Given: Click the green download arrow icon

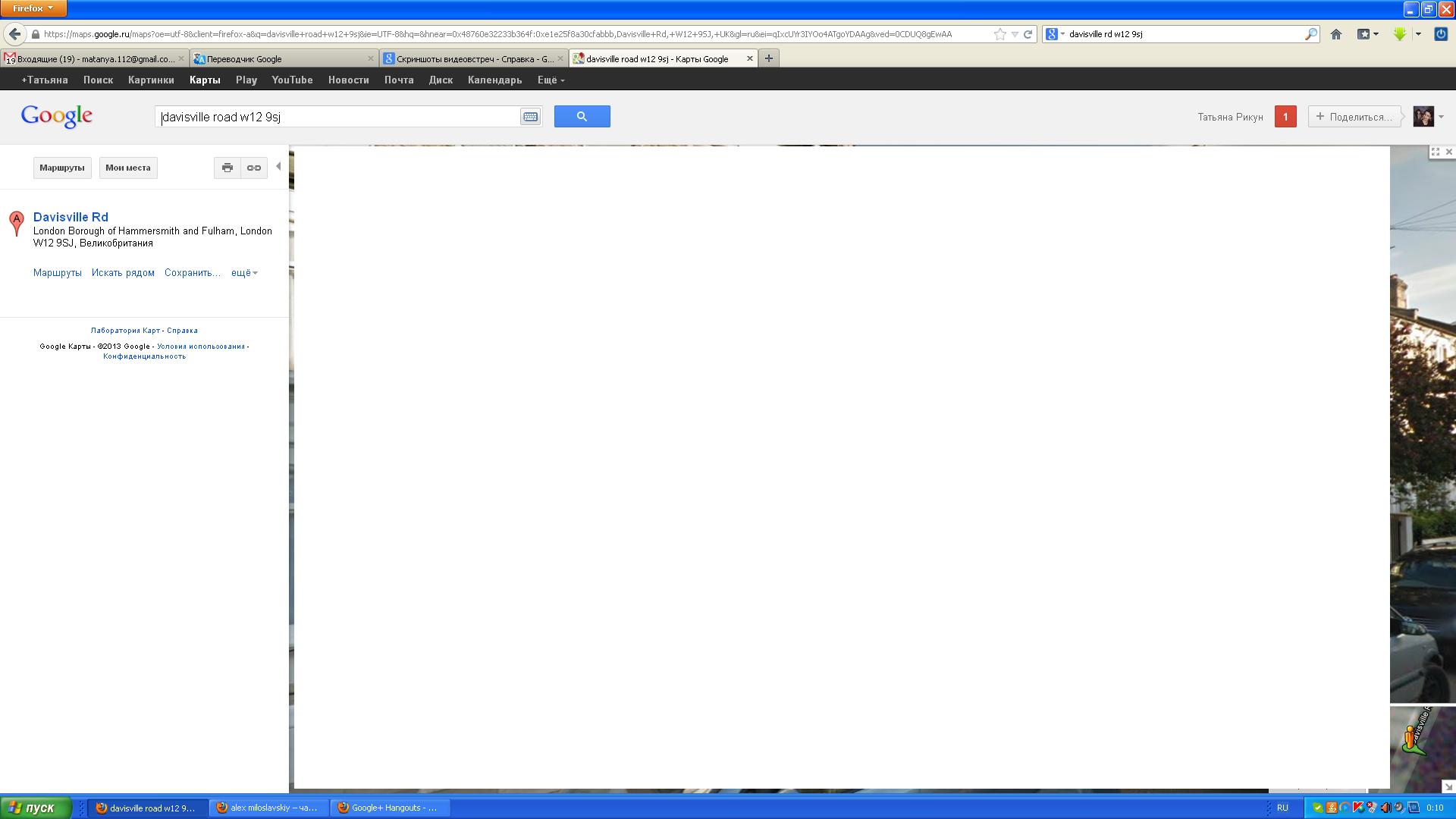Looking at the screenshot, I should [x=1400, y=34].
